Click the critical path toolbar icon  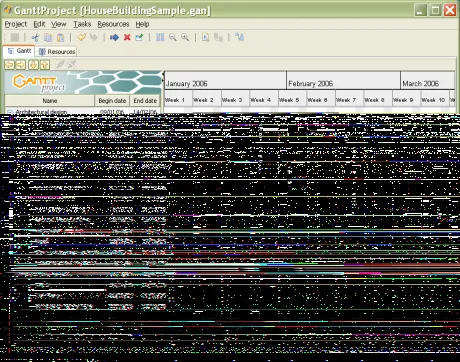[239, 37]
